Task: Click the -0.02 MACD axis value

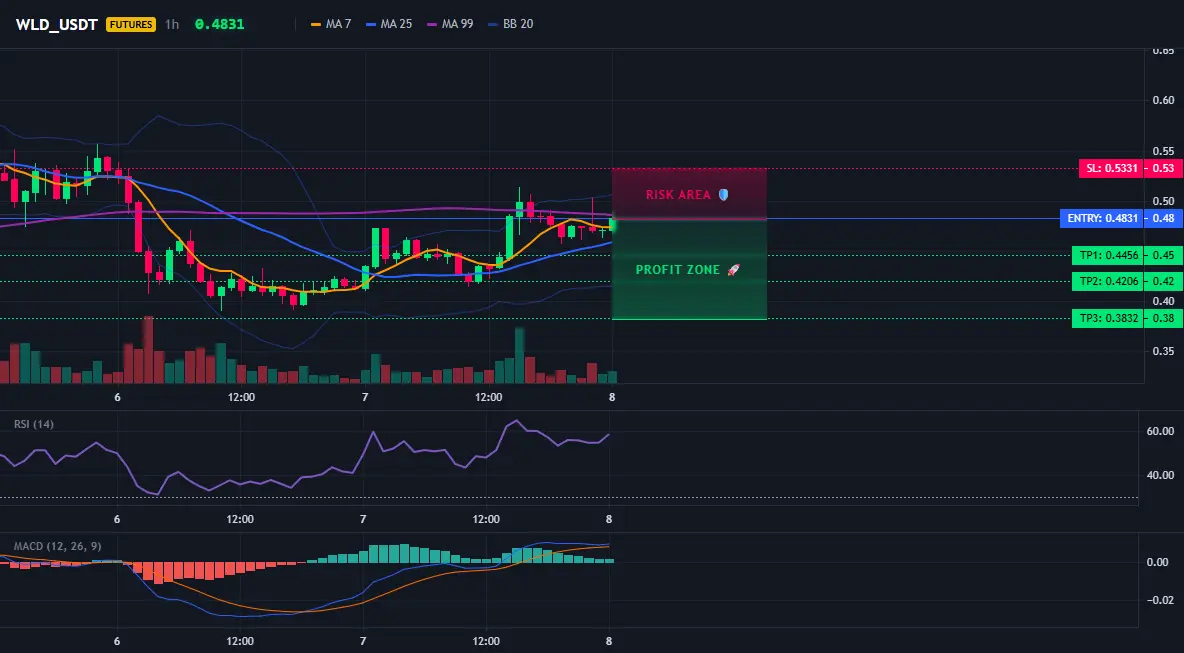Action: [x=1160, y=600]
